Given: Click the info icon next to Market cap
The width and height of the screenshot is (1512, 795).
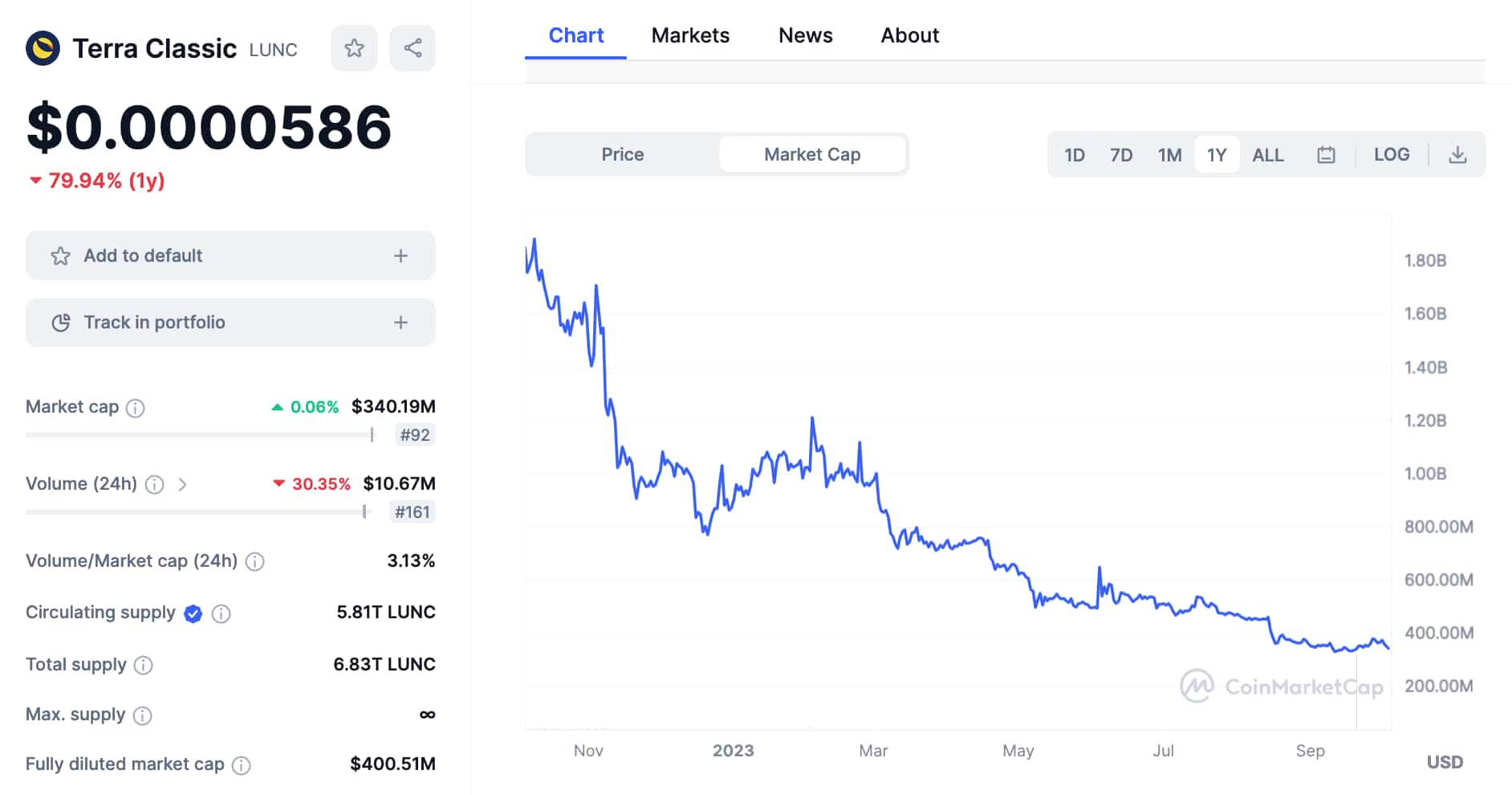Looking at the screenshot, I should click(x=136, y=408).
